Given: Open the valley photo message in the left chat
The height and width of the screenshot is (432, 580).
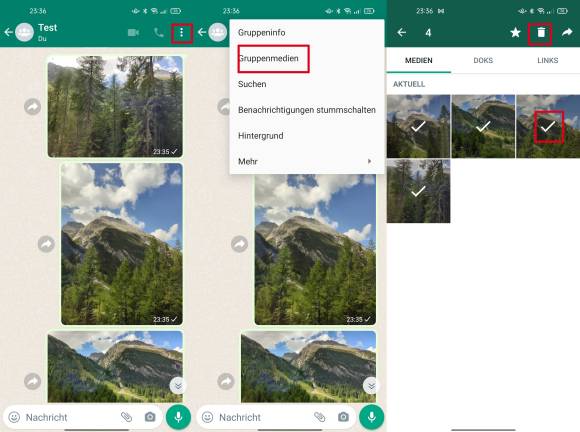Looking at the screenshot, I should click(x=115, y=367).
